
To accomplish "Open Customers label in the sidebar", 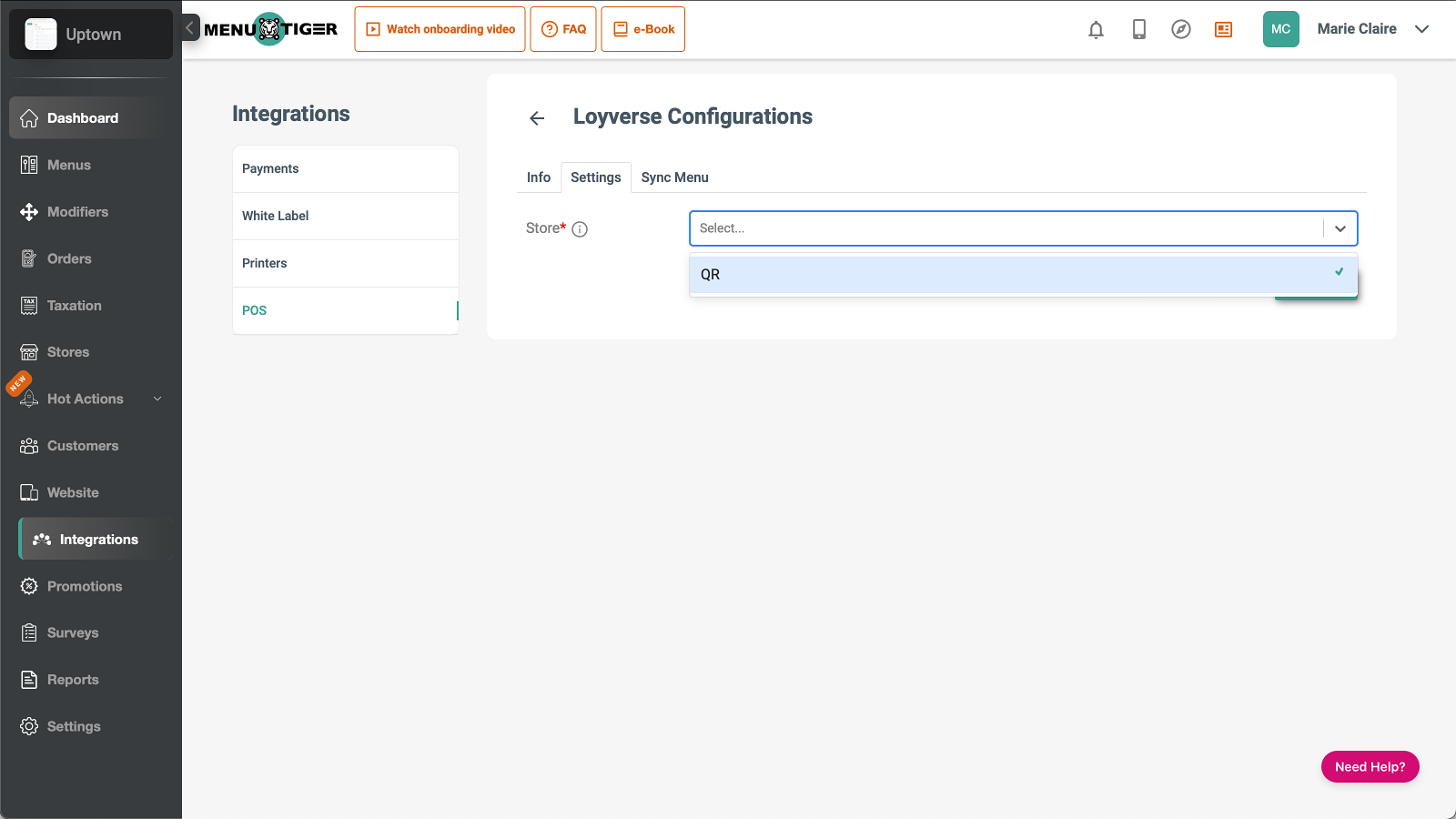I will point(83,446).
